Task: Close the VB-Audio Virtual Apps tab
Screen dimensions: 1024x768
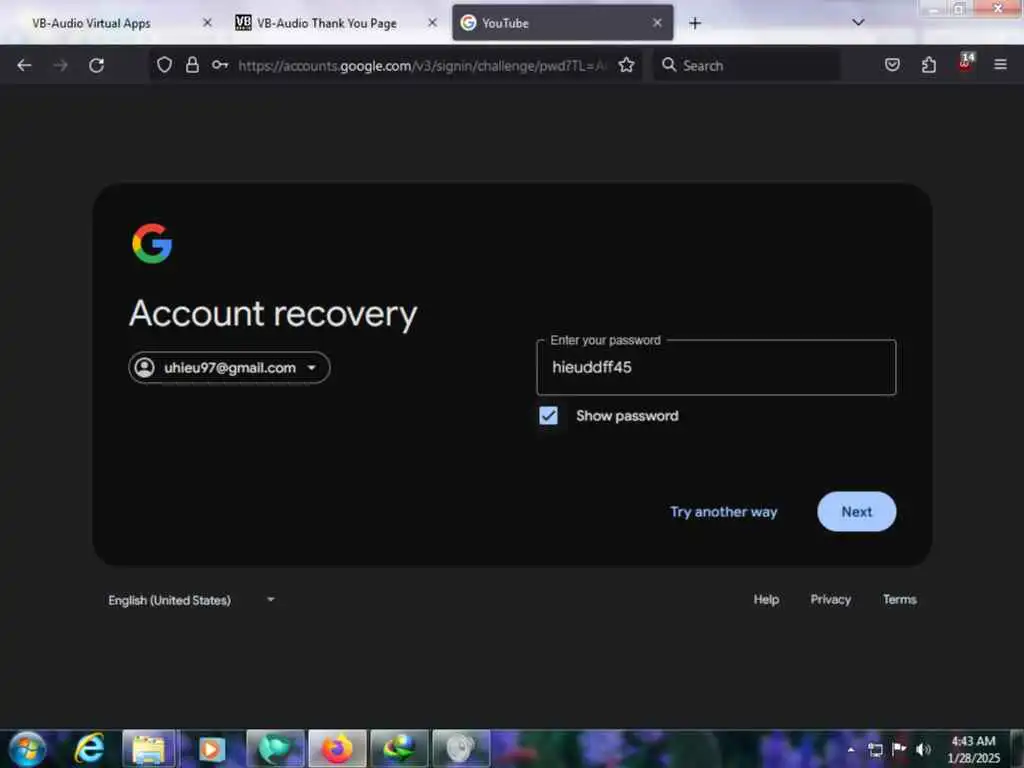Action: point(207,23)
